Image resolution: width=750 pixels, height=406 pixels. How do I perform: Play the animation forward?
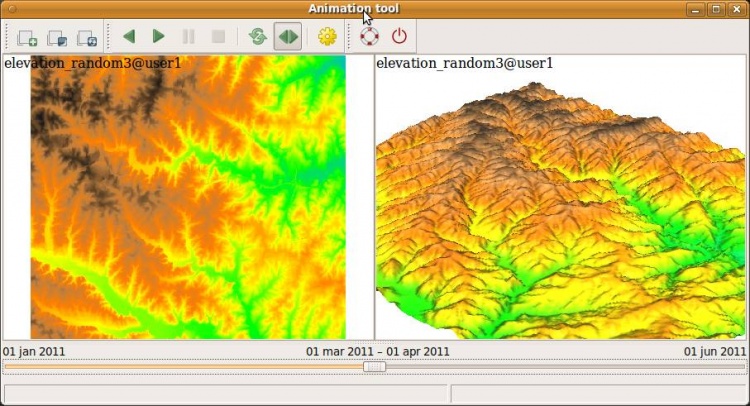click(x=158, y=37)
